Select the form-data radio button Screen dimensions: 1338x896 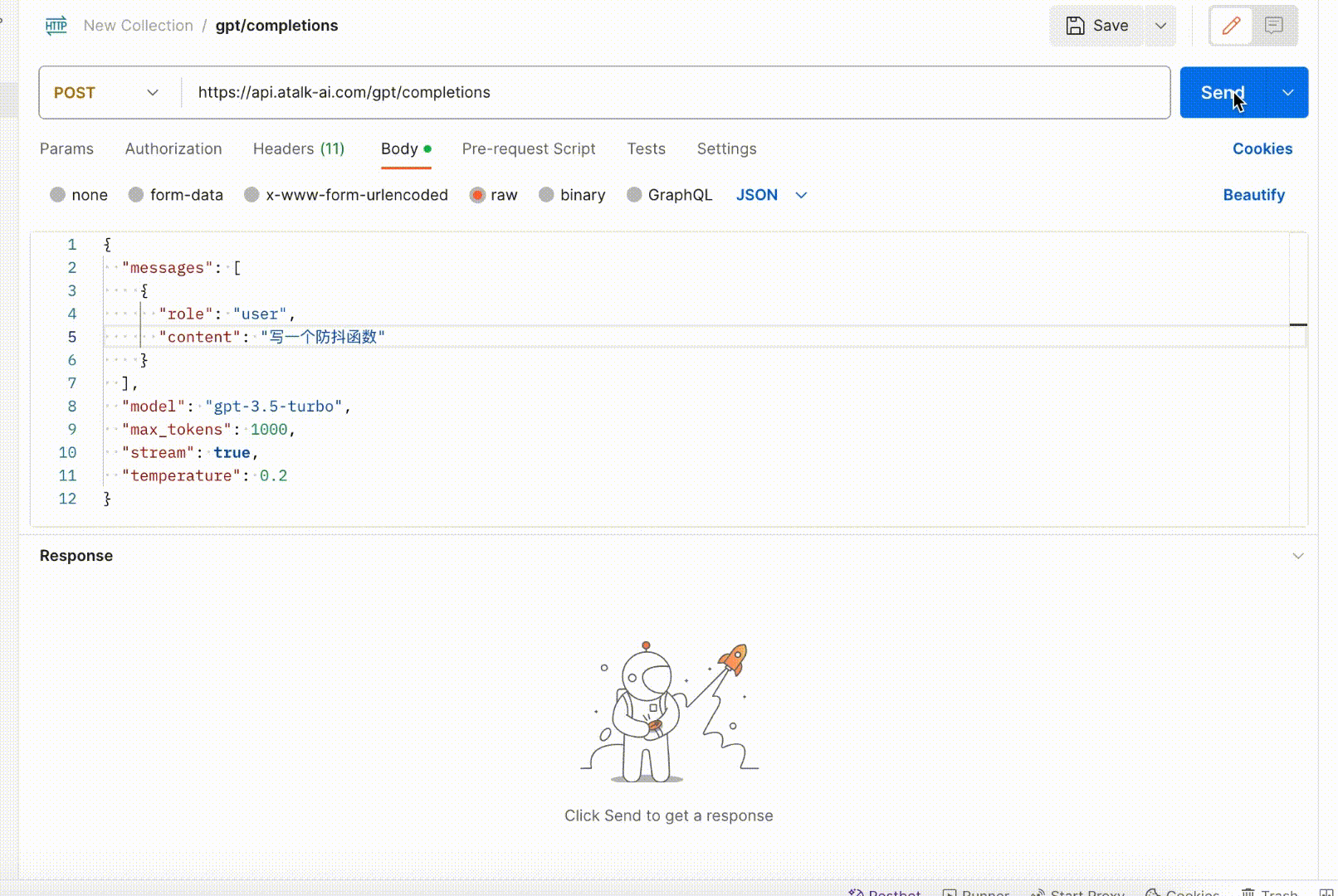(x=136, y=195)
